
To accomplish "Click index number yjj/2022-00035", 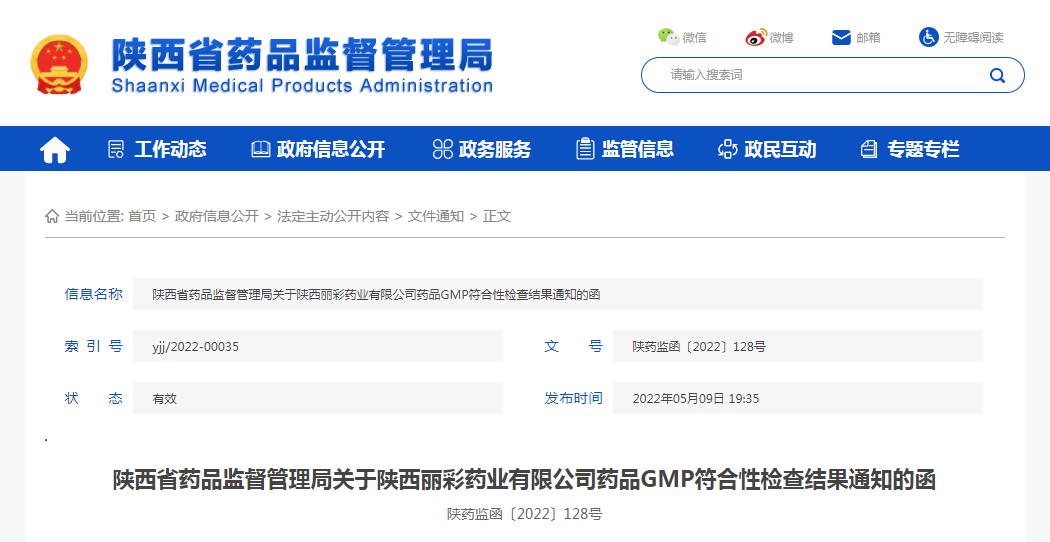I will point(196,347).
